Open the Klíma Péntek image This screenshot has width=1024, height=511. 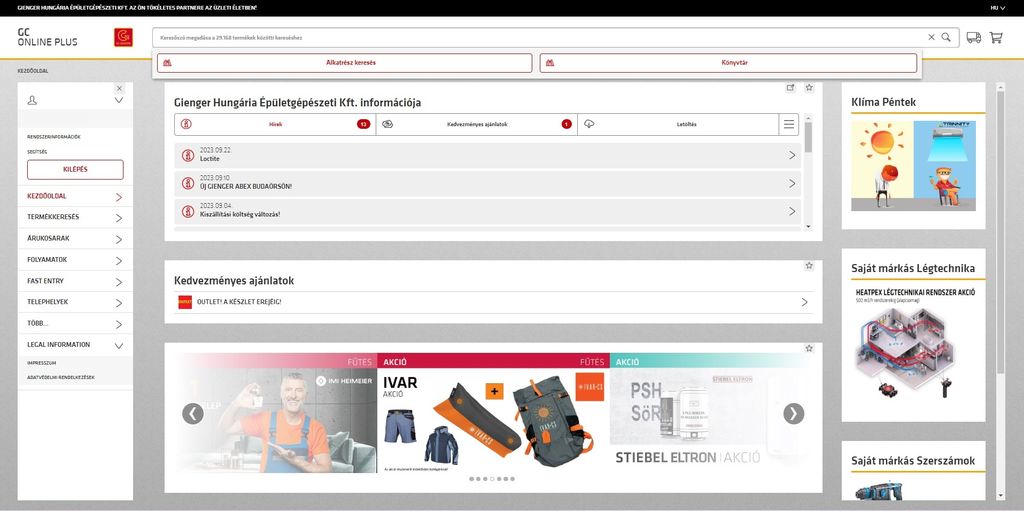pyautogui.click(x=913, y=165)
